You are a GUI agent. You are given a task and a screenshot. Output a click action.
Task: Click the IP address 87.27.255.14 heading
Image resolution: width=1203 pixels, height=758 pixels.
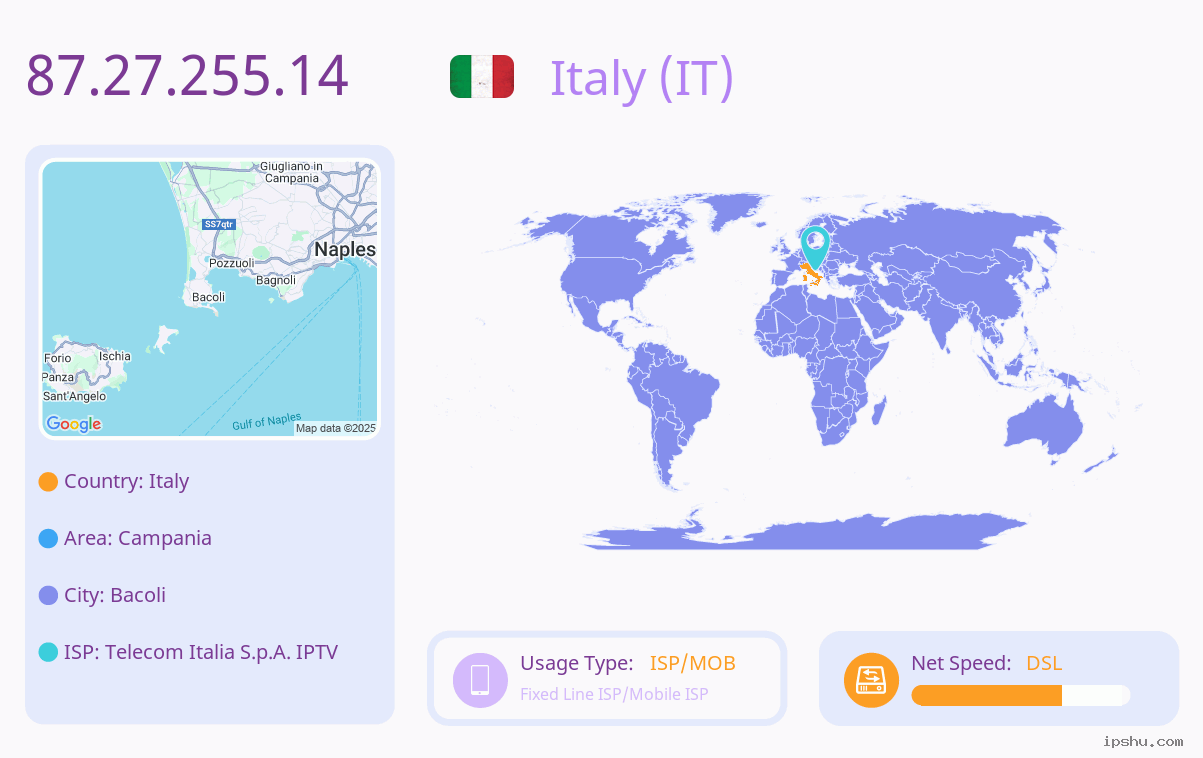point(187,75)
